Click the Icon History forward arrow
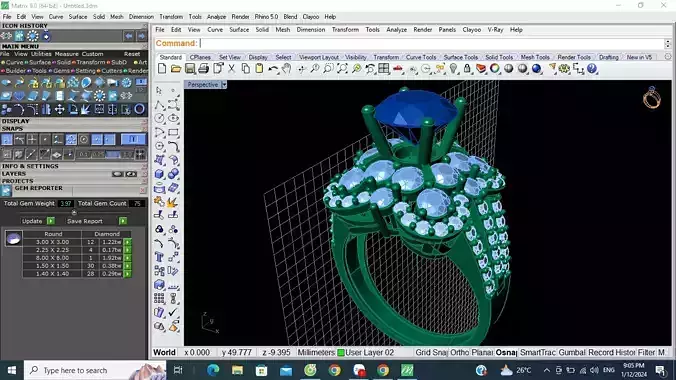The height and width of the screenshot is (380, 676). [x=141, y=36]
